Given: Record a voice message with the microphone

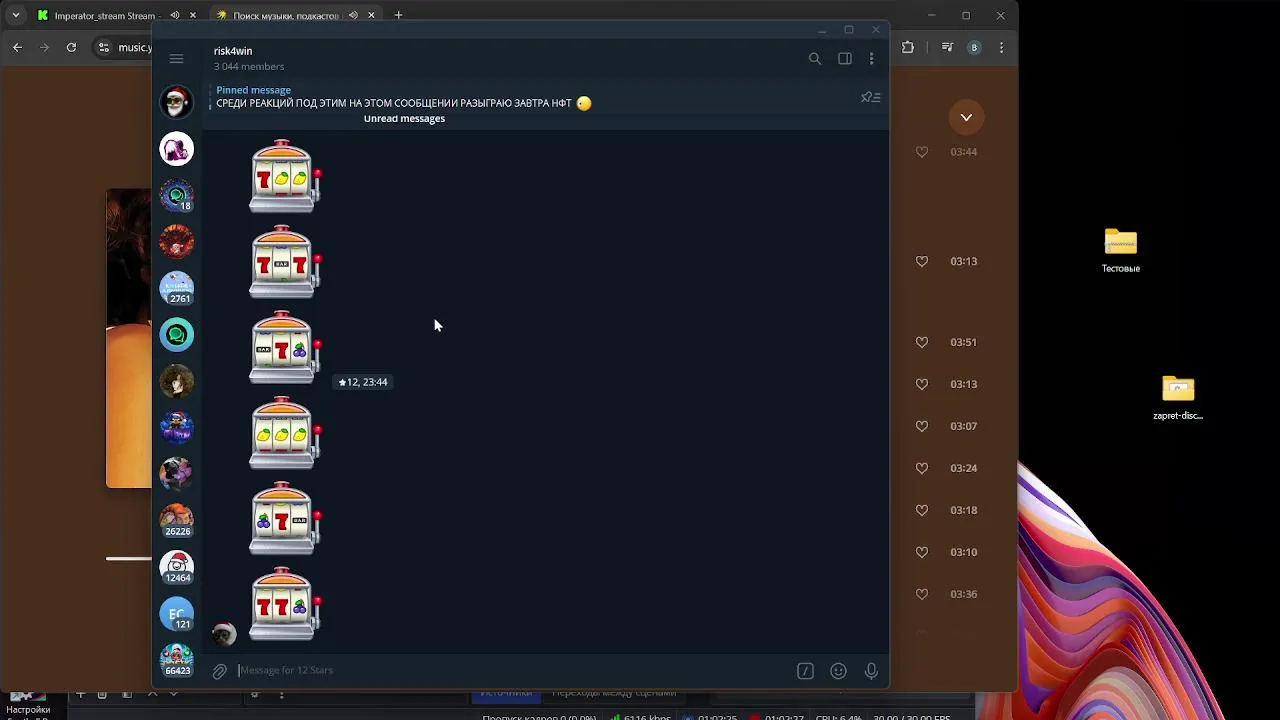Looking at the screenshot, I should click(x=871, y=671).
